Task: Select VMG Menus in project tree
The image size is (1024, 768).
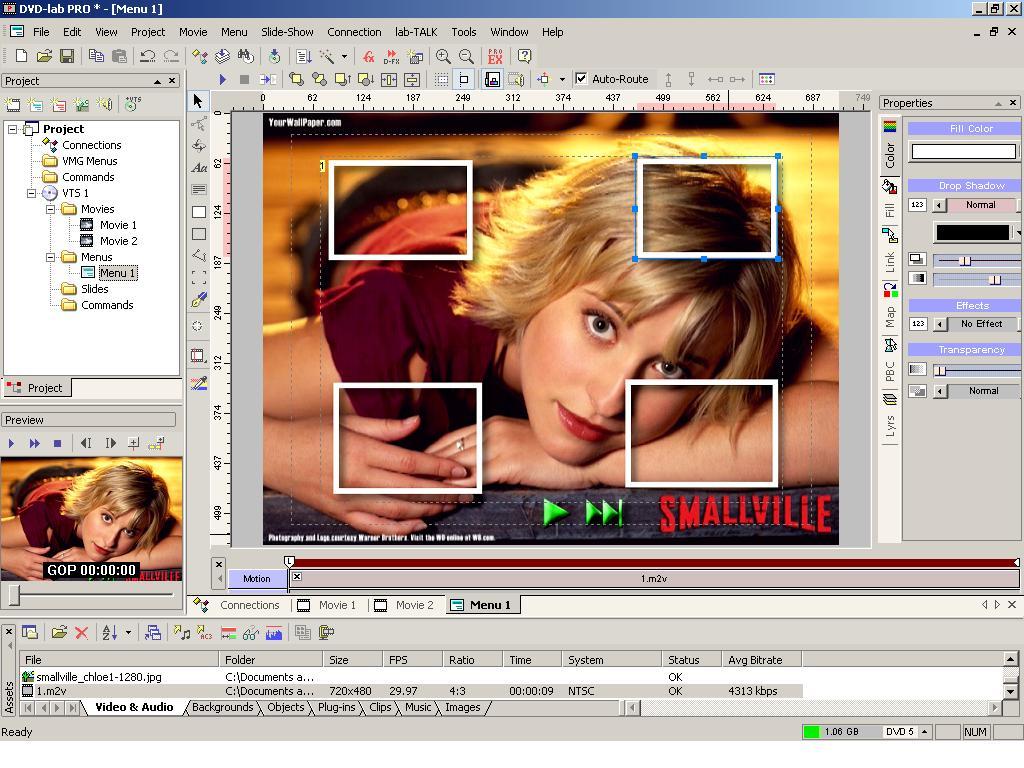Action: (x=89, y=161)
